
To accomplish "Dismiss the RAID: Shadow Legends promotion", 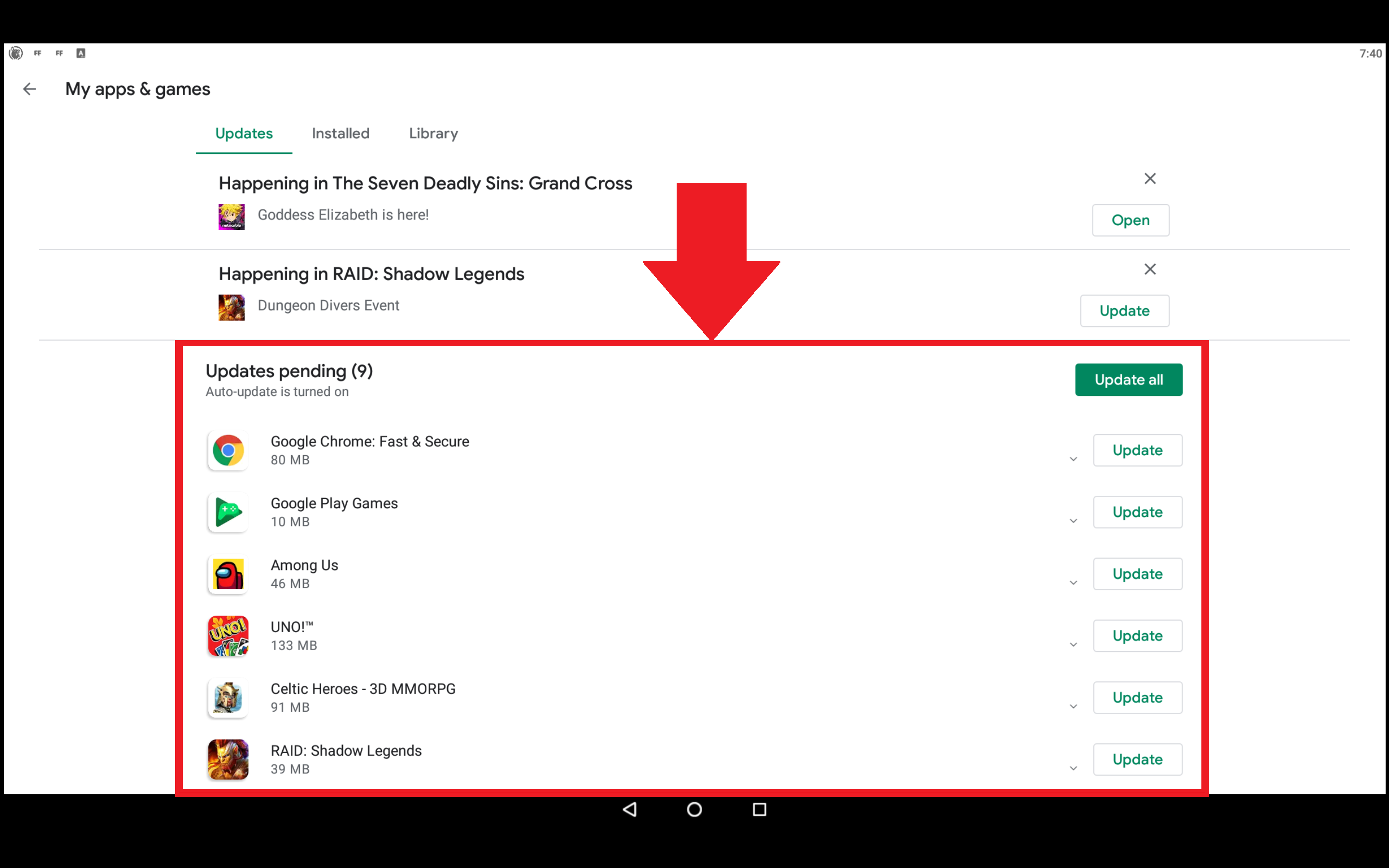I will [1150, 269].
